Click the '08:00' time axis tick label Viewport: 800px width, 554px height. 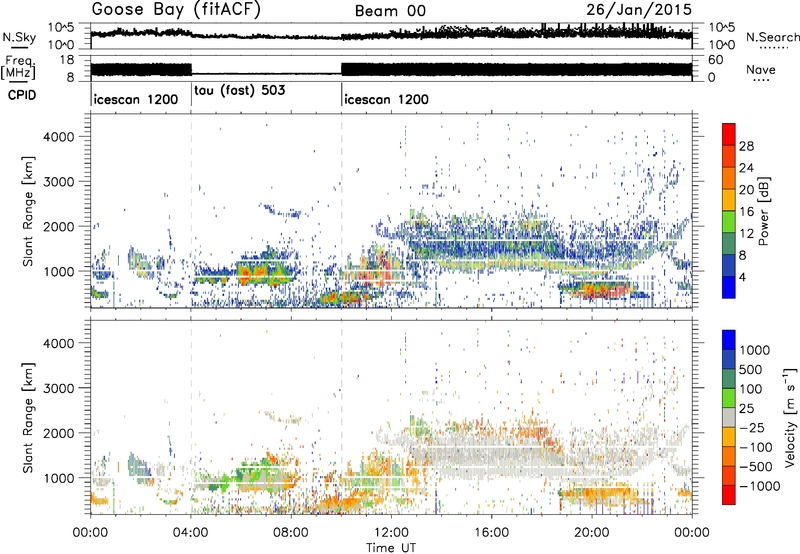pyautogui.click(x=291, y=533)
